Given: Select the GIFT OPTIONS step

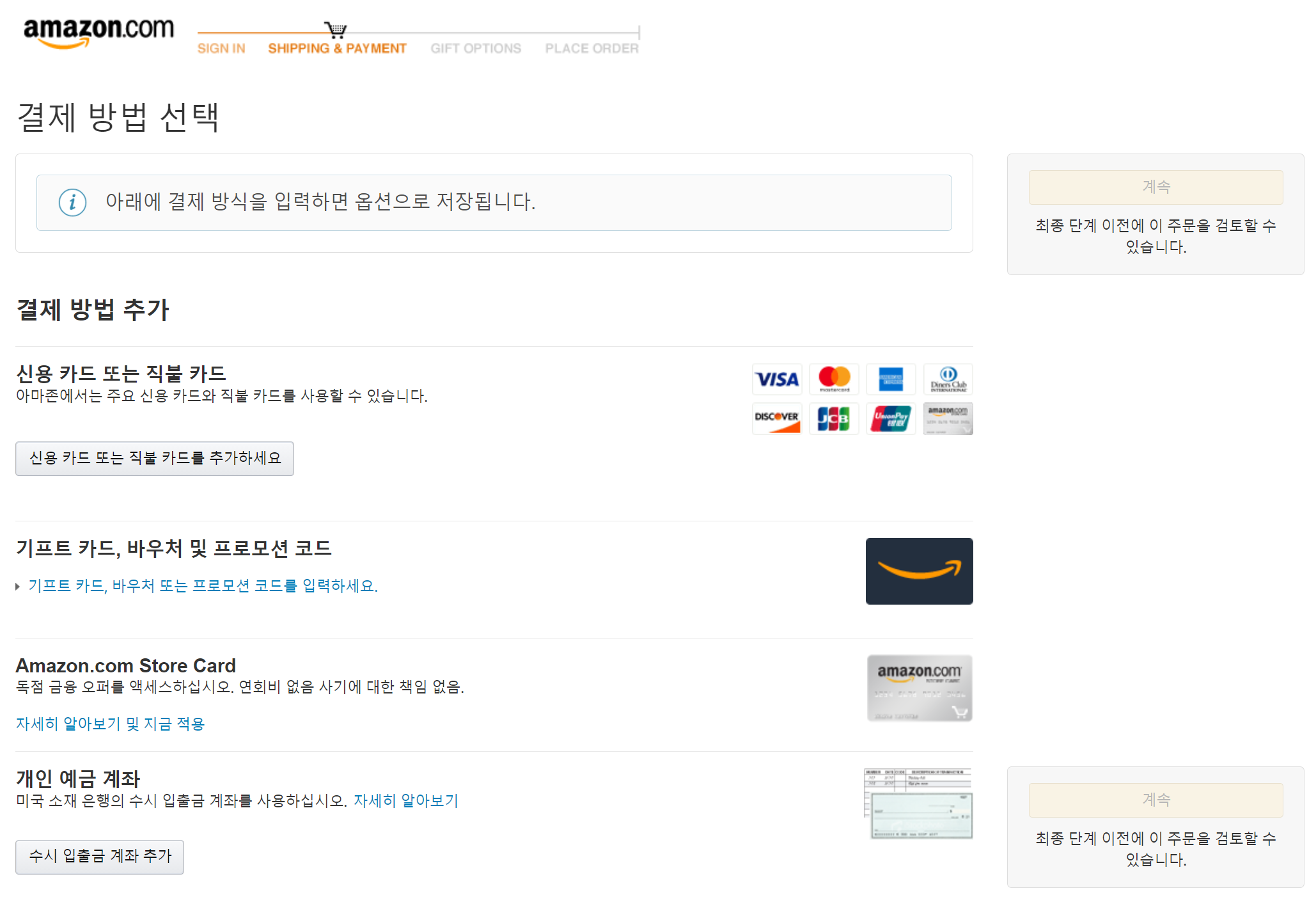Looking at the screenshot, I should (x=476, y=49).
